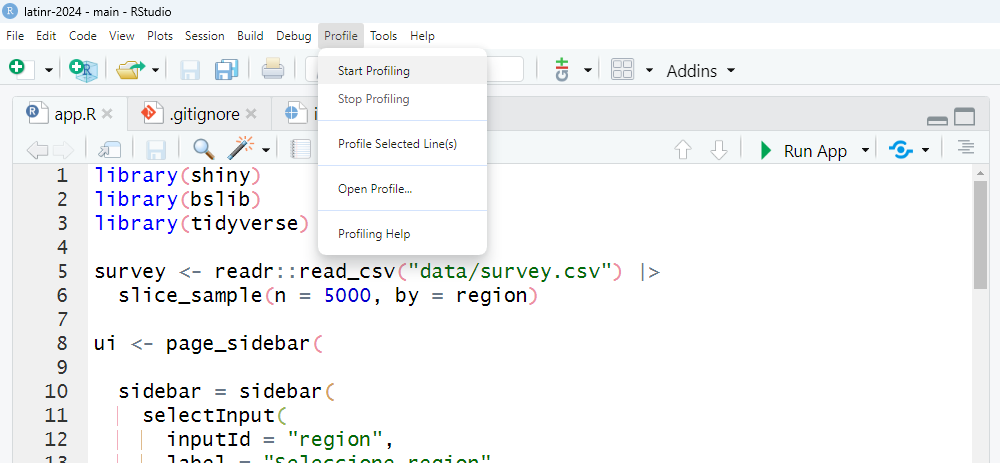Select Start Profiling from Profile menu
The height and width of the screenshot is (463, 1000).
374,71
